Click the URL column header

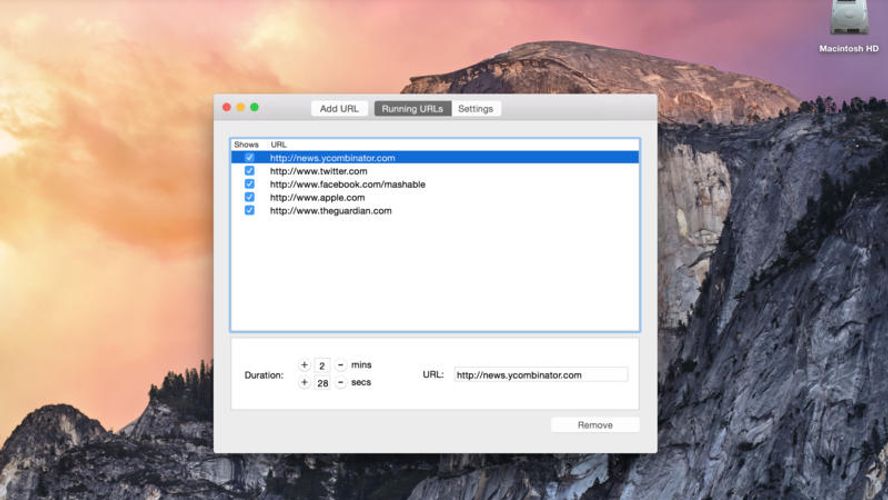coord(279,145)
